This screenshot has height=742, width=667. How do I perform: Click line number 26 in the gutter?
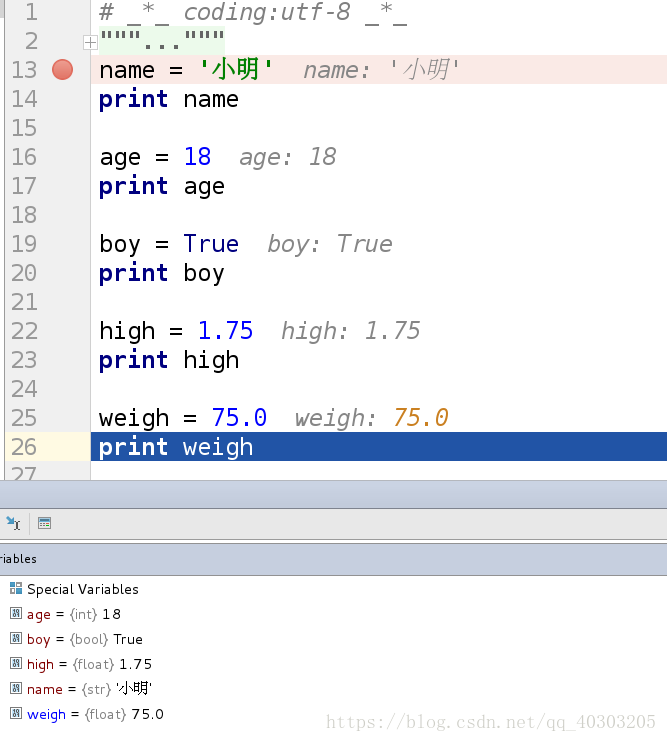coord(24,447)
